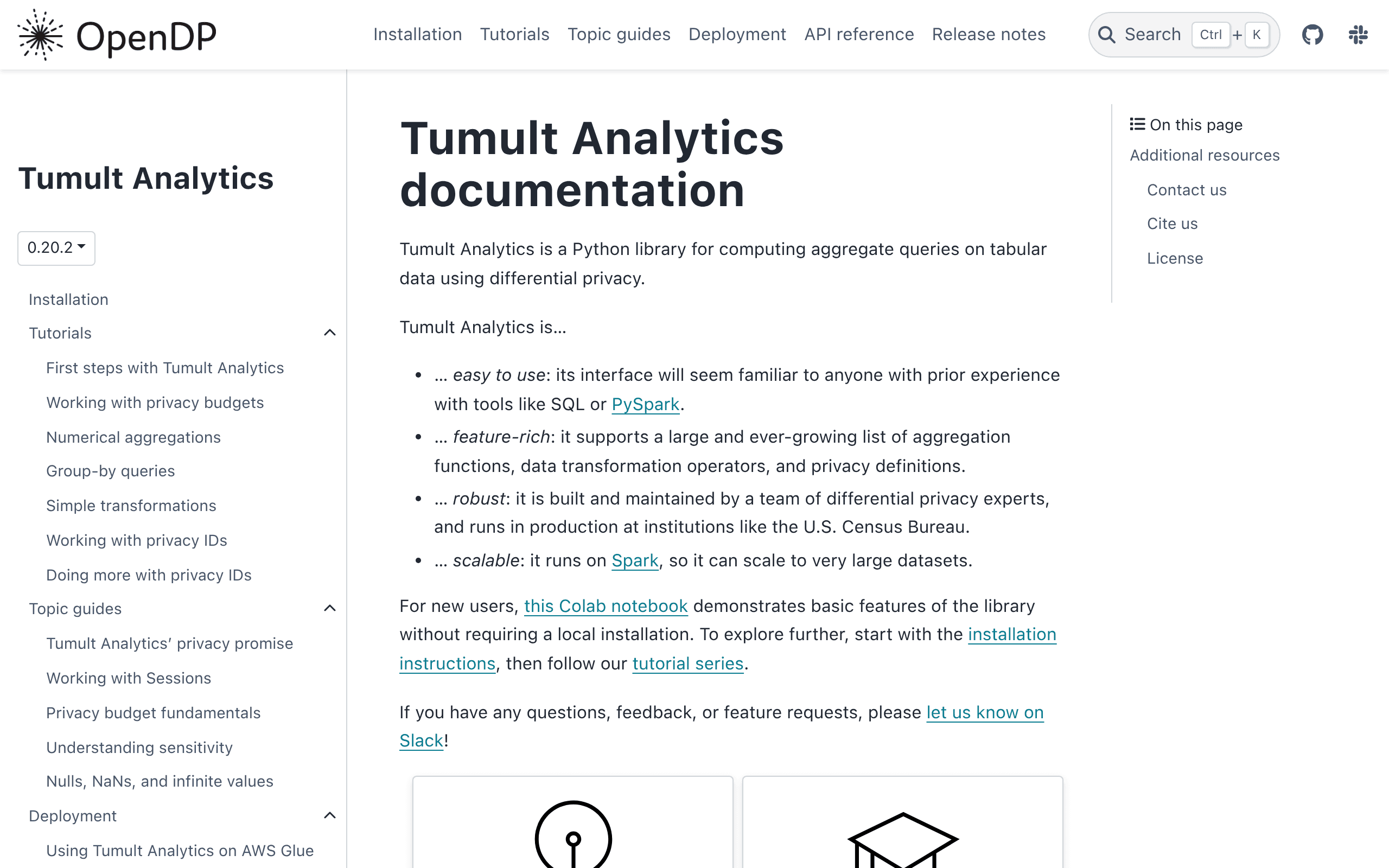Open Topic guides in the top navigation

[x=619, y=34]
